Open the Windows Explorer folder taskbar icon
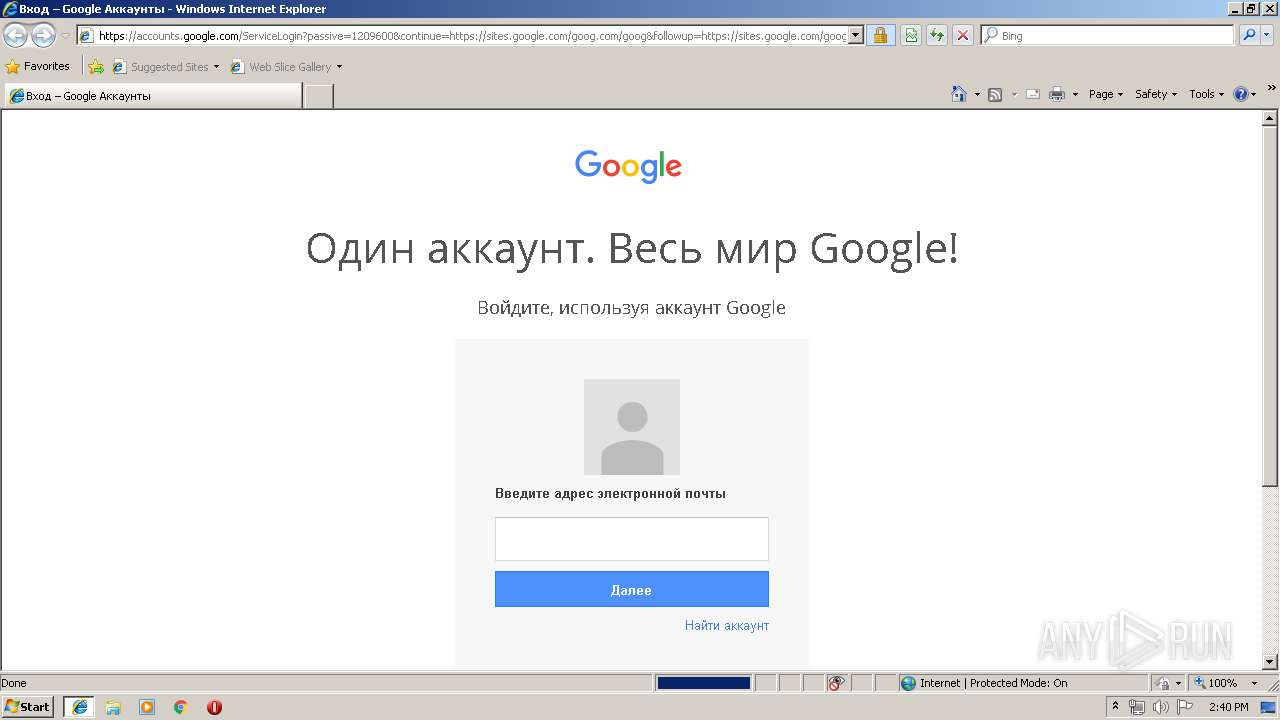1280x720 pixels. tap(113, 707)
